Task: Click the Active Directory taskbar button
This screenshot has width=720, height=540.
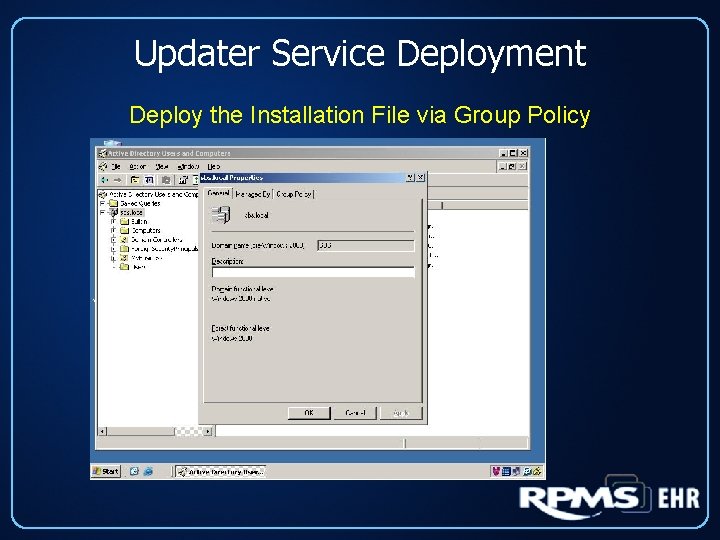Action: pos(221,472)
